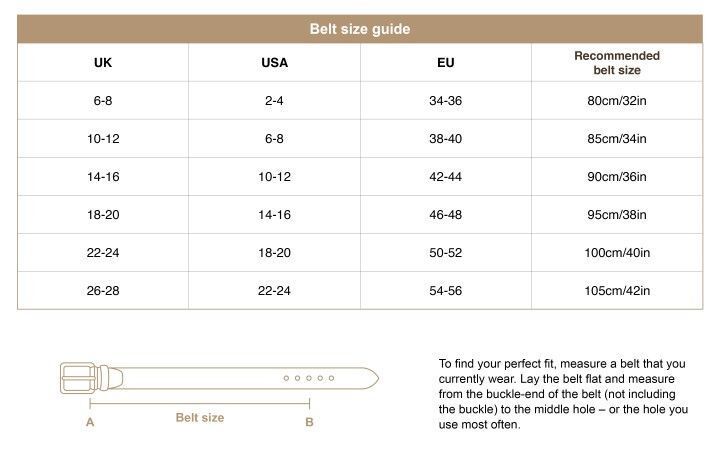The image size is (720, 475).
Task: Select the 'Belt size guide' title bar
Action: point(360,29)
